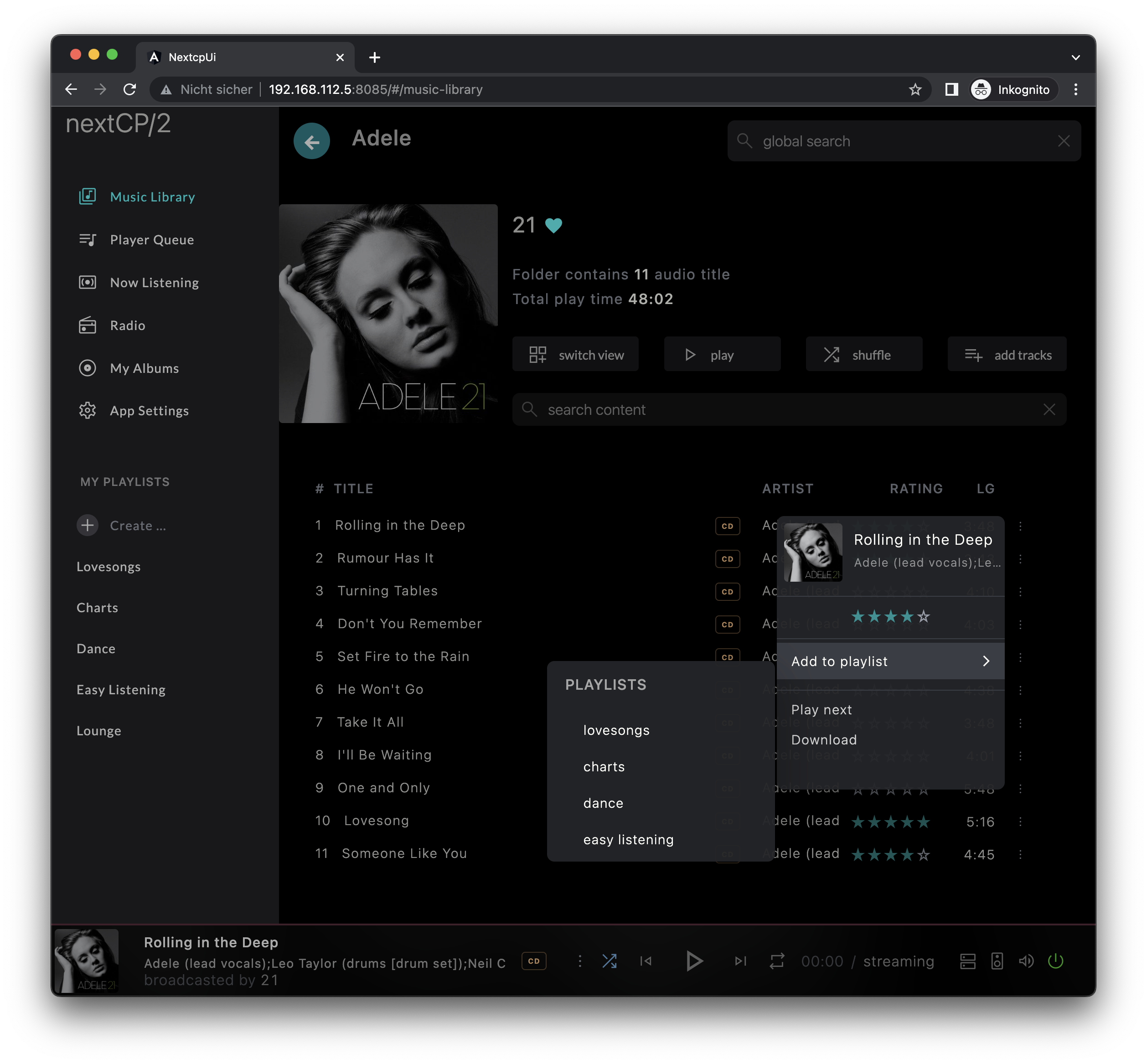
Task: Expand the three-dot menu on track 11
Action: [x=1022, y=853]
